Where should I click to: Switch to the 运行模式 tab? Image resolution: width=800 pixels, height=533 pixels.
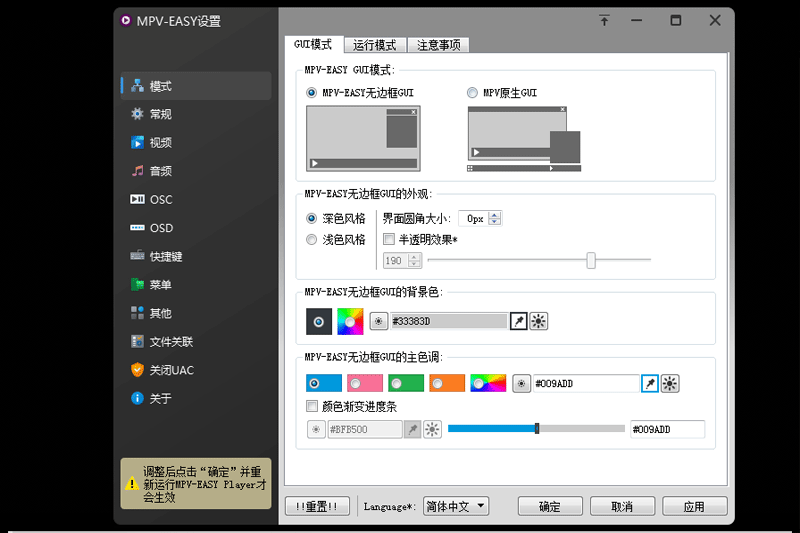(374, 45)
